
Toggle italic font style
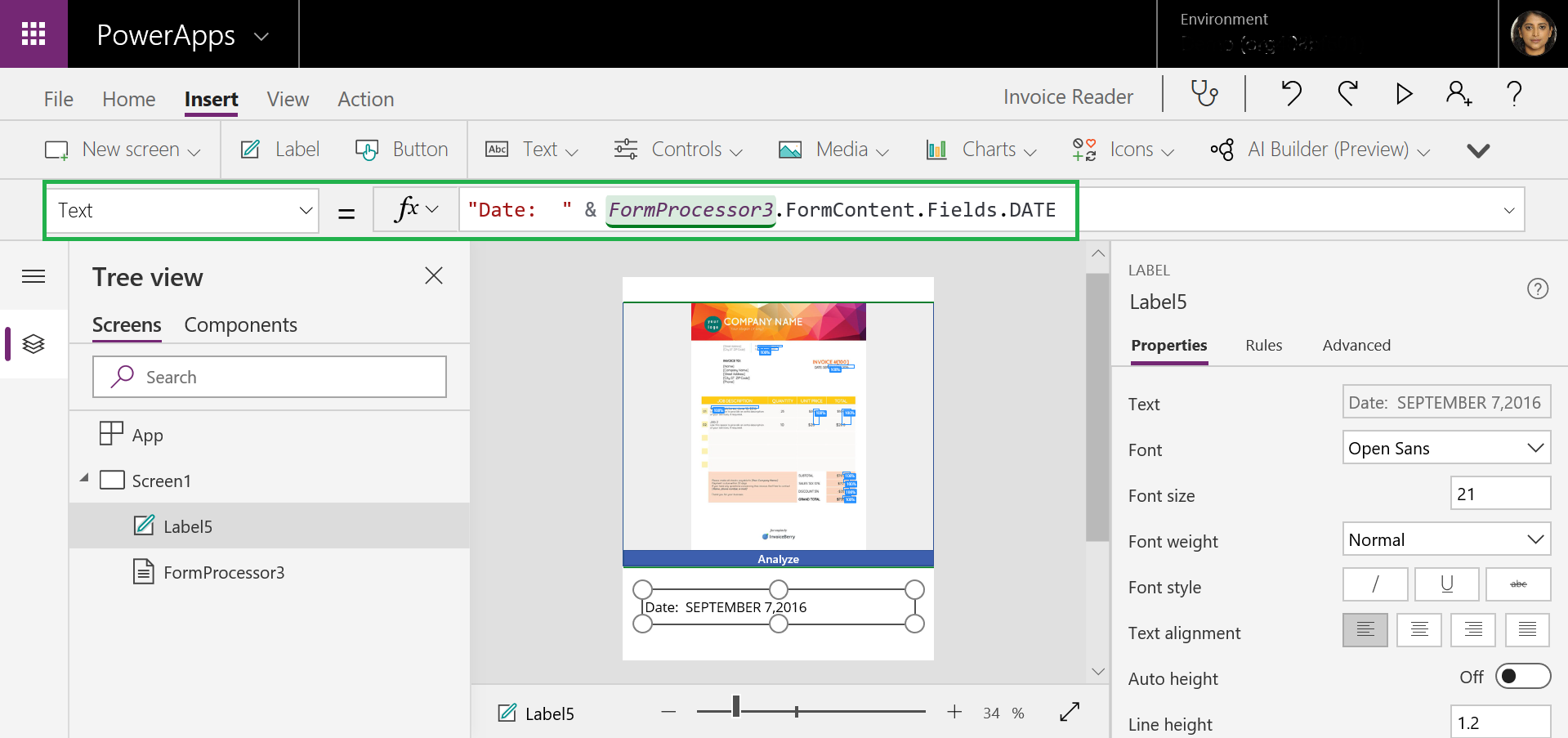click(1375, 584)
